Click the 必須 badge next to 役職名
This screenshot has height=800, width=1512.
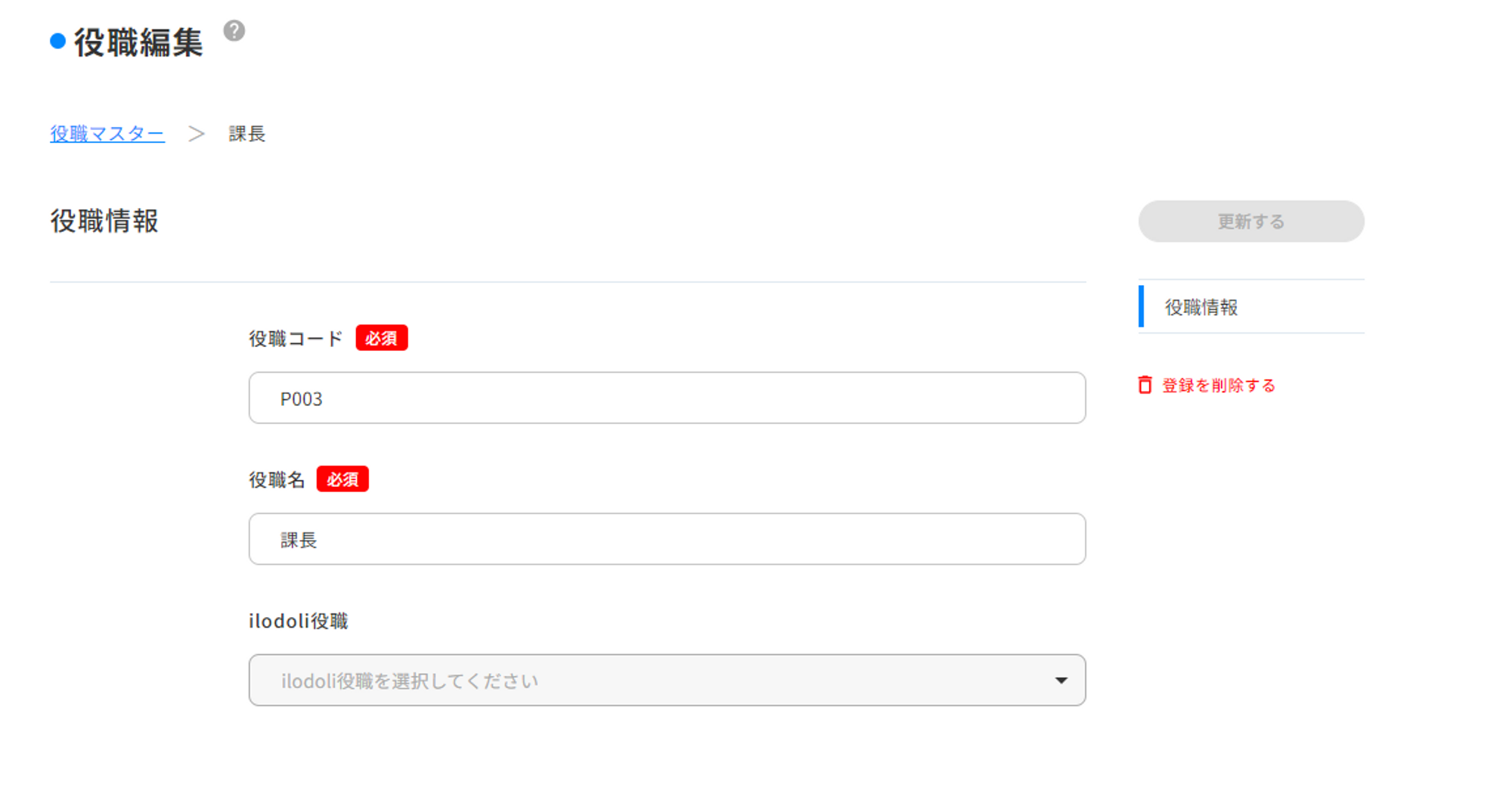click(x=342, y=479)
